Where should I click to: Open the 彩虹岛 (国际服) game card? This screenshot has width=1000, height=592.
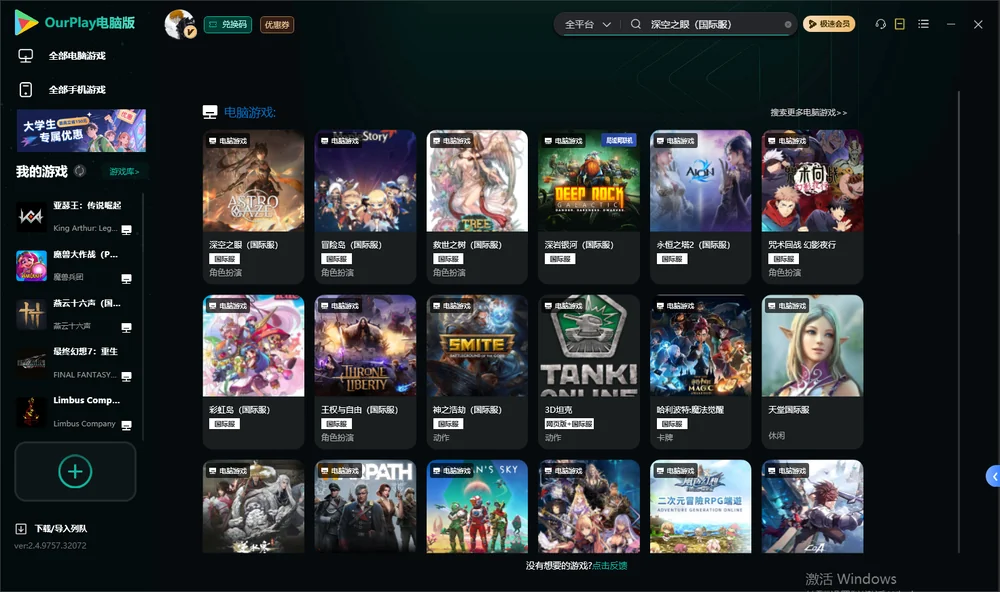[253, 372]
